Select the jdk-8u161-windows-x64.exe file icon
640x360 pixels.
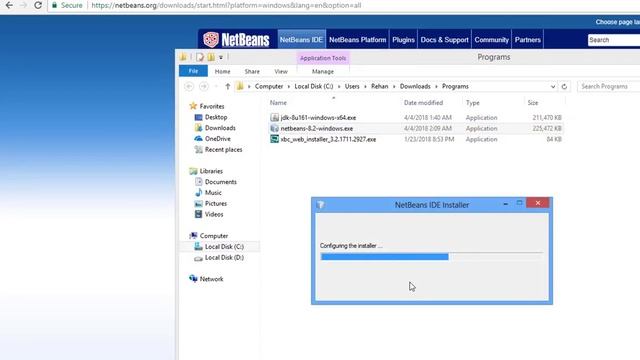[275, 118]
